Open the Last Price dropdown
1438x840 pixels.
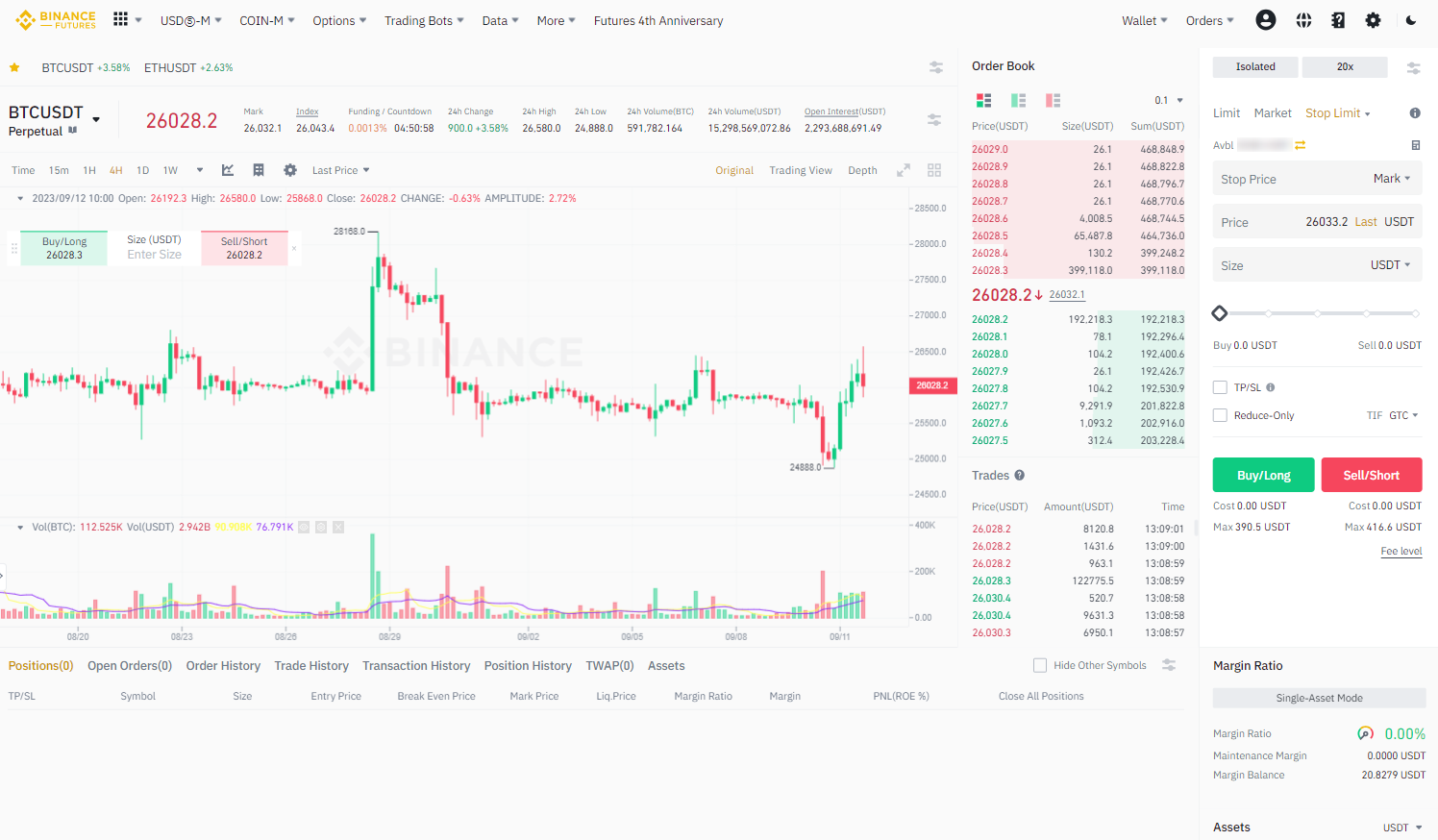click(x=340, y=170)
